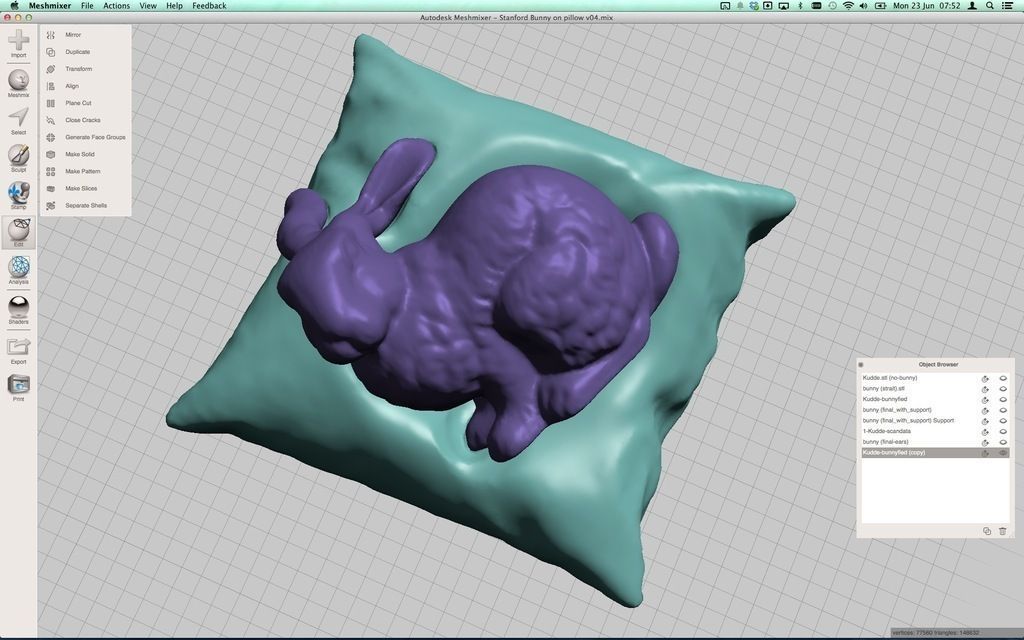This screenshot has height=640, width=1024.
Task: Click the Generate Face Groups label
Action: pos(95,137)
